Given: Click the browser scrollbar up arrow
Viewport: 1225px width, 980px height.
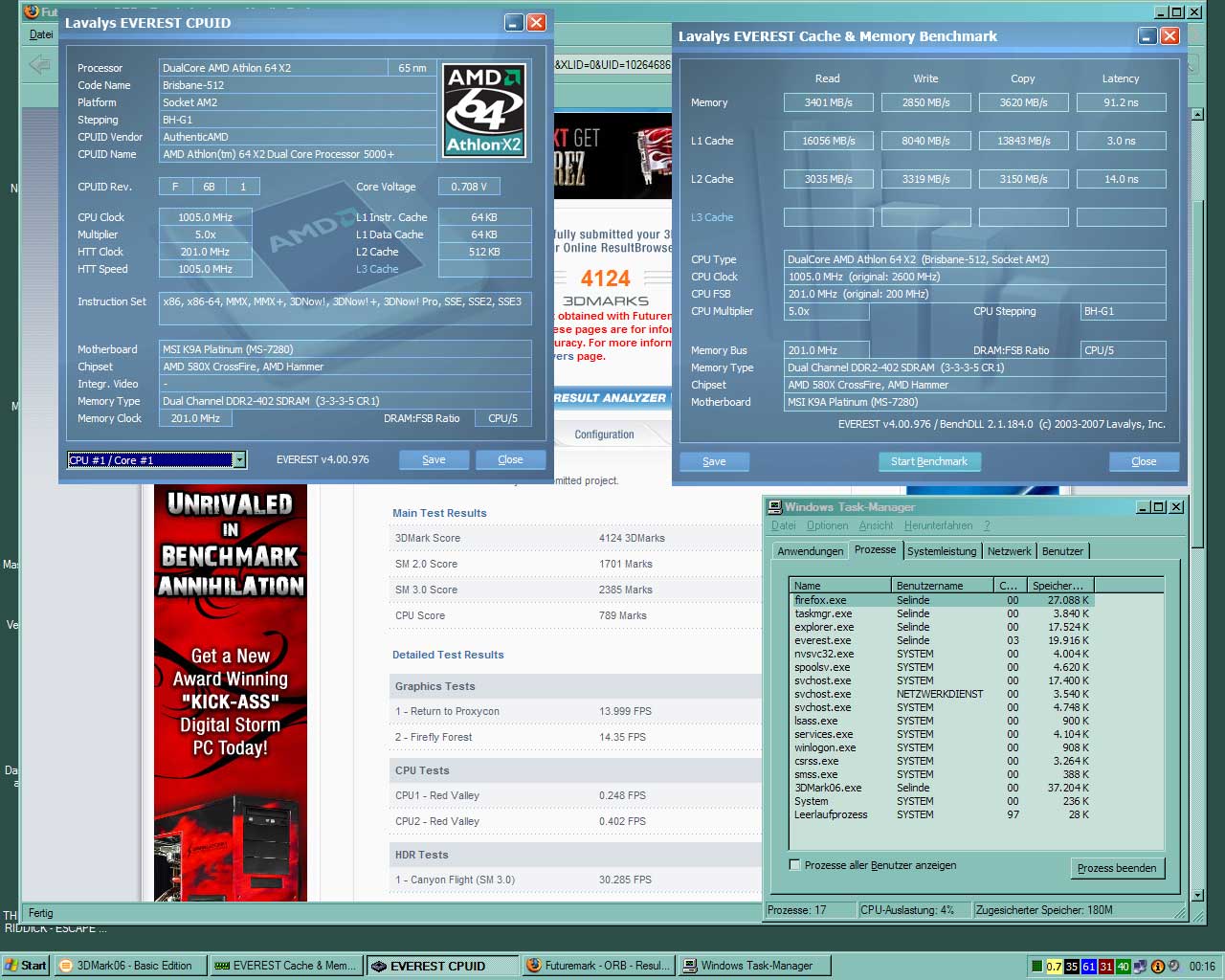Looking at the screenshot, I should (x=1197, y=114).
